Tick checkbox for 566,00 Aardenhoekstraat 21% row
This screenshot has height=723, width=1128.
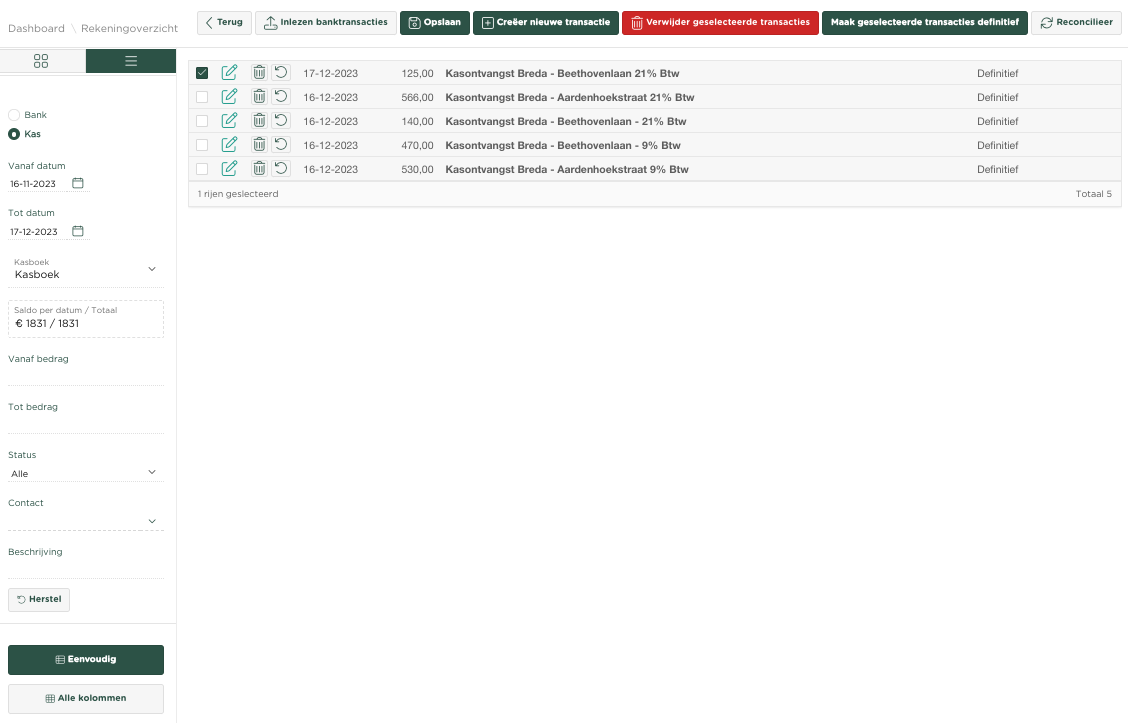[x=202, y=97]
